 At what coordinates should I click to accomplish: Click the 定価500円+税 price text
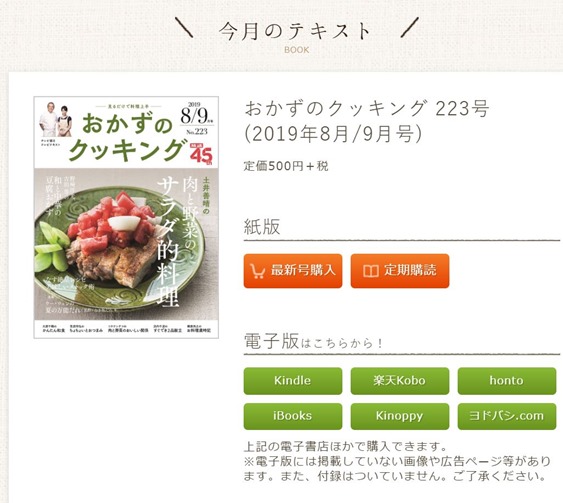click(286, 166)
